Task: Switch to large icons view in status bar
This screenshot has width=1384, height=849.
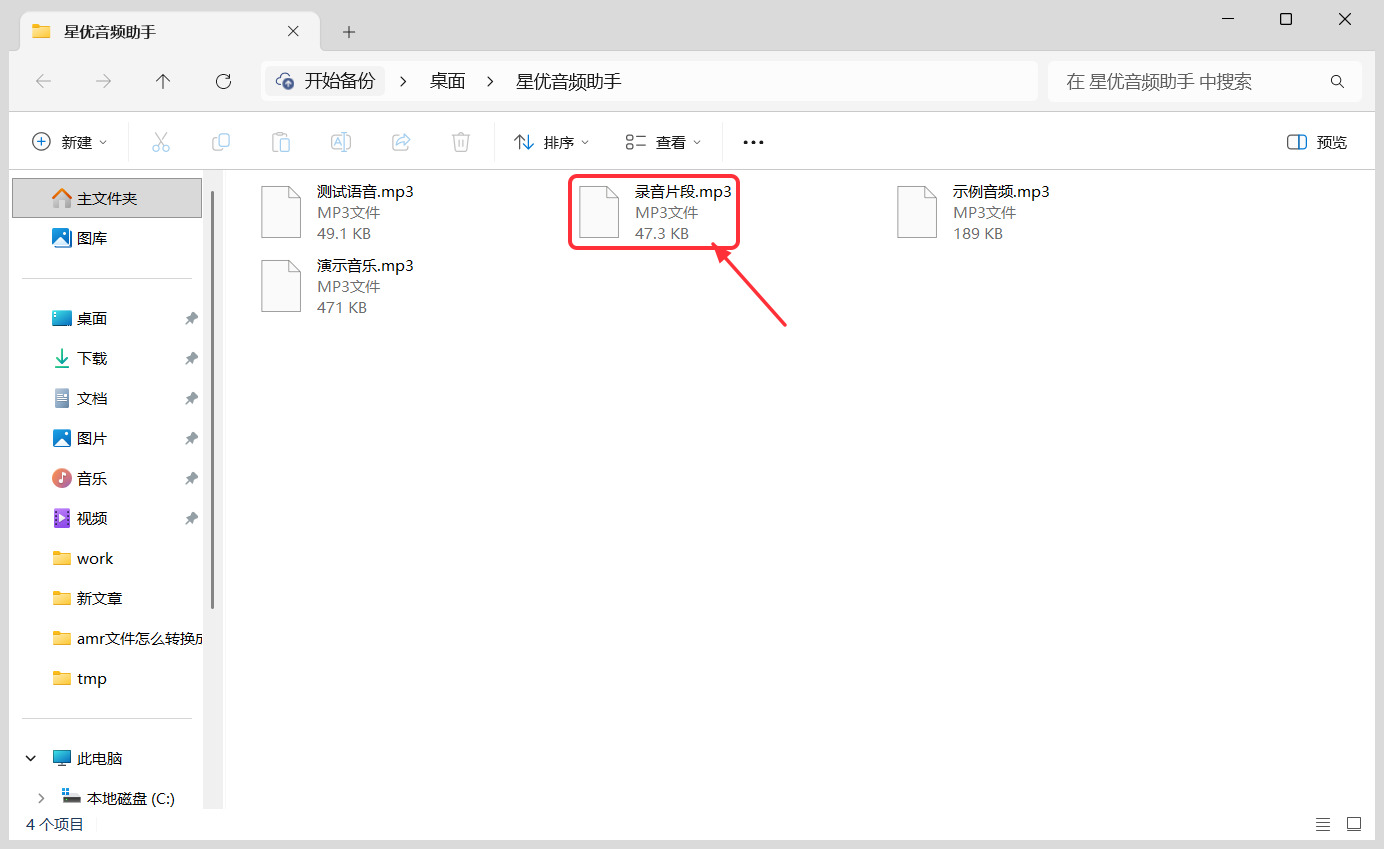Action: (x=1354, y=825)
